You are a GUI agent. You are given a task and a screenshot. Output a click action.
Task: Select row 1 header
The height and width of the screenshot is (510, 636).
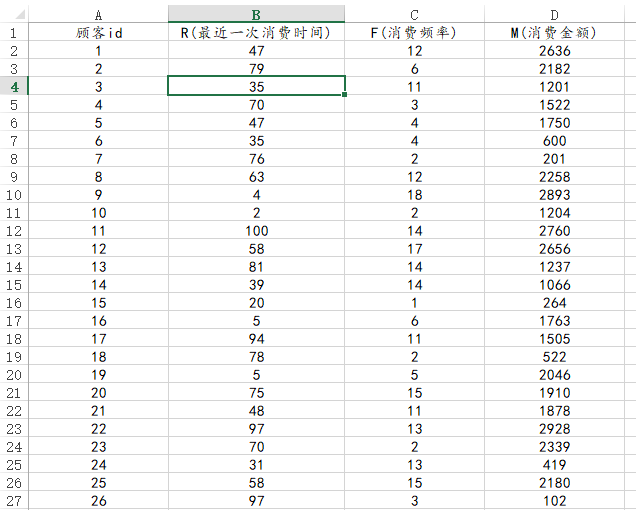coord(14,32)
